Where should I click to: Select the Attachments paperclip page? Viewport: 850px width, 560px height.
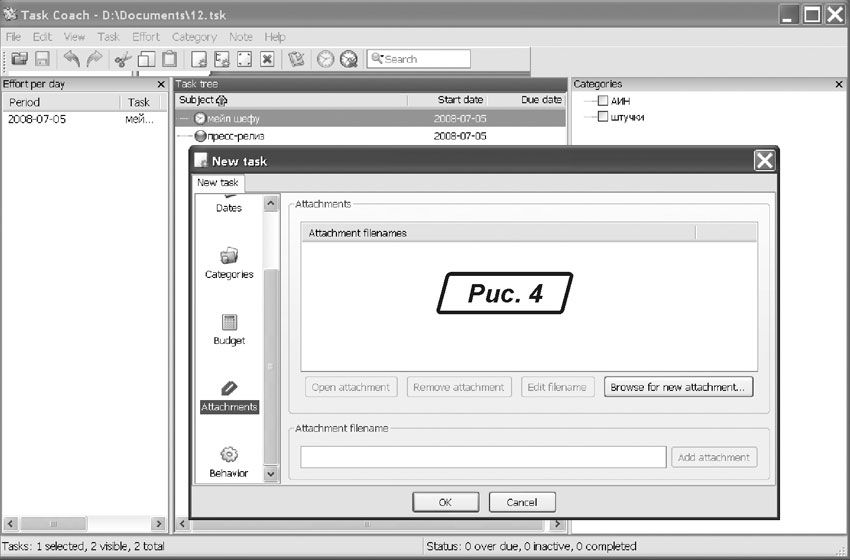pyautogui.click(x=229, y=395)
